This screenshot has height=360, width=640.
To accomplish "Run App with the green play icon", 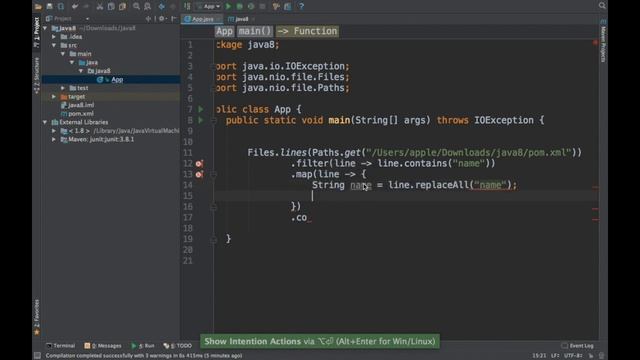I will click(x=229, y=6).
